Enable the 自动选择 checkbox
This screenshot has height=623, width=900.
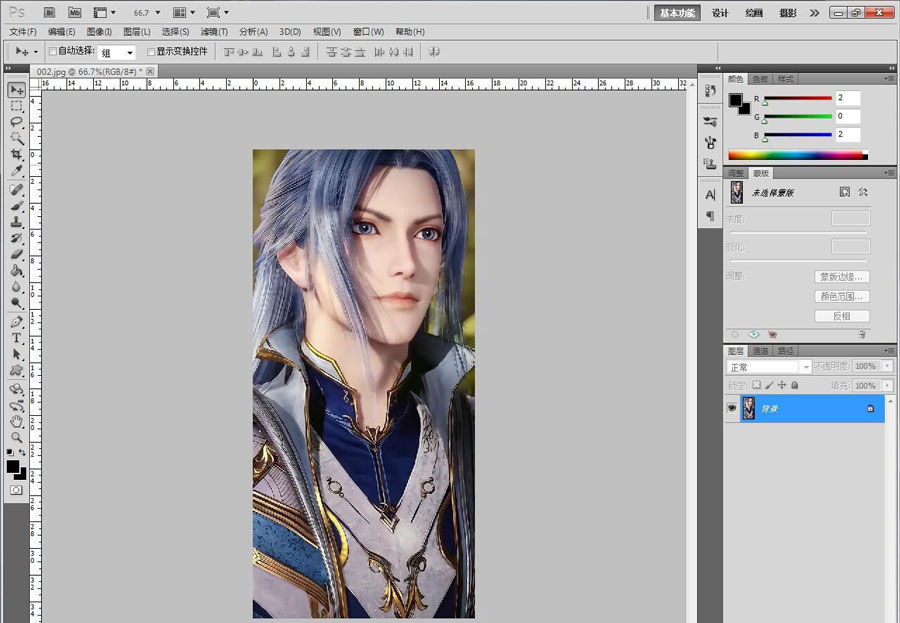(53, 51)
